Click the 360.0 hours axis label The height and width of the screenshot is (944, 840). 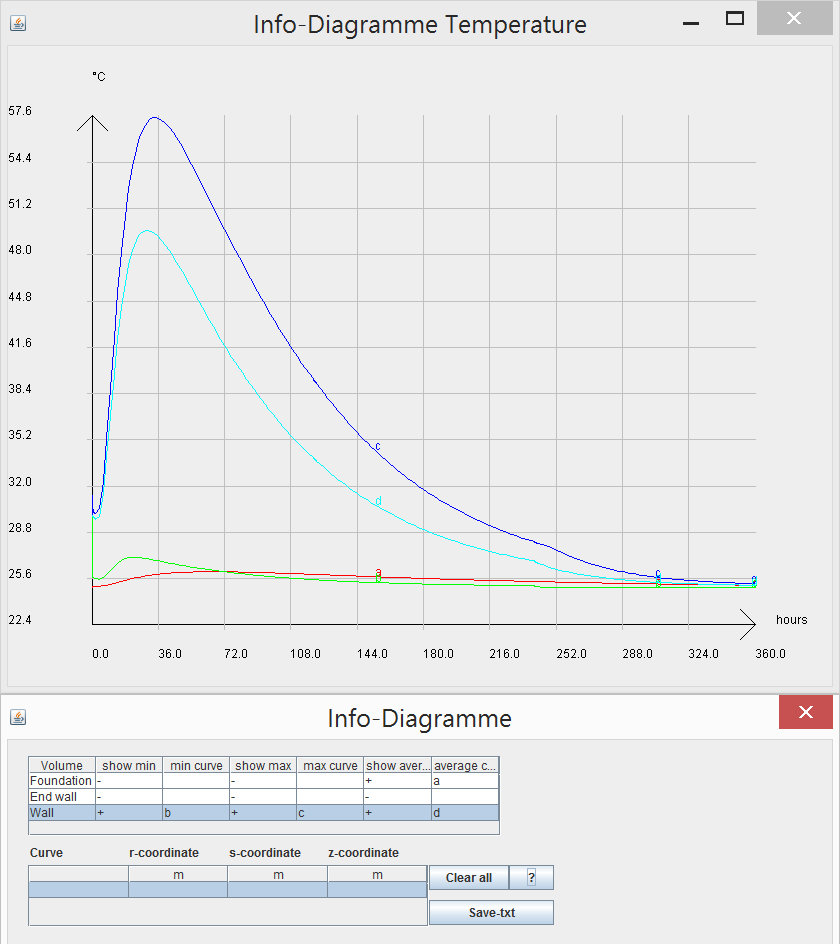point(770,654)
